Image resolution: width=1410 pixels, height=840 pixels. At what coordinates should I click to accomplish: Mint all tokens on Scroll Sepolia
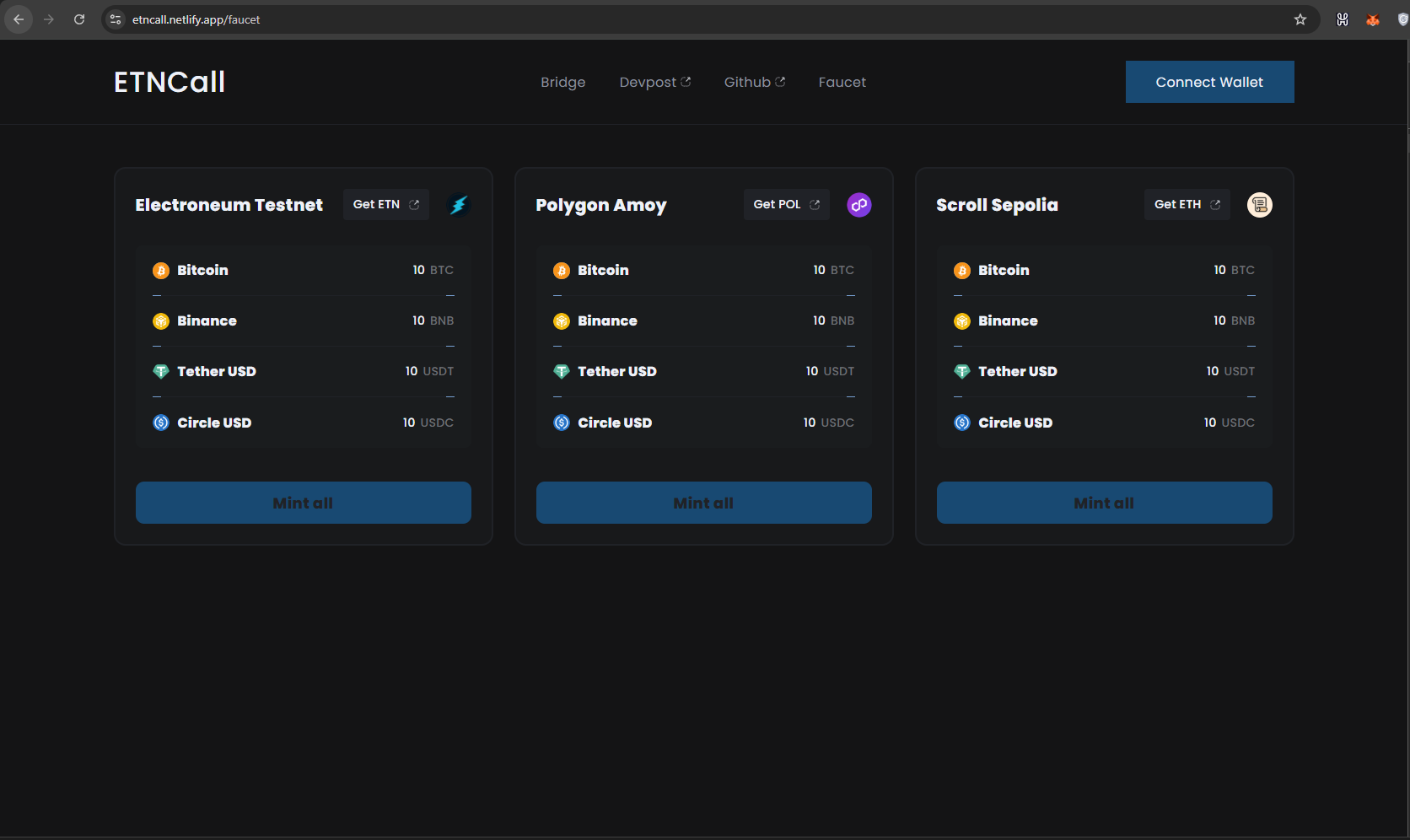[1105, 503]
